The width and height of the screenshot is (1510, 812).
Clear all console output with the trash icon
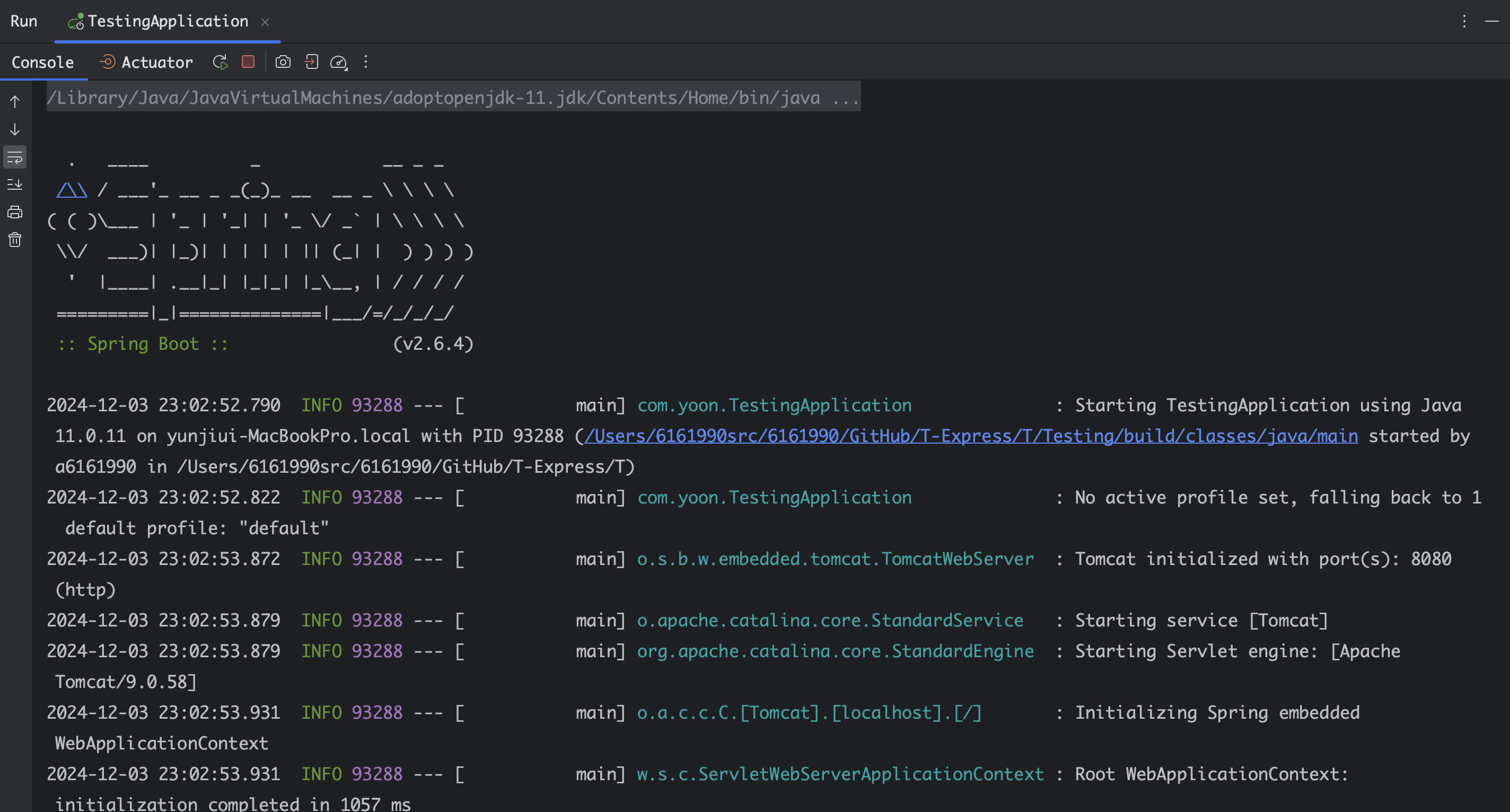pyautogui.click(x=15, y=240)
